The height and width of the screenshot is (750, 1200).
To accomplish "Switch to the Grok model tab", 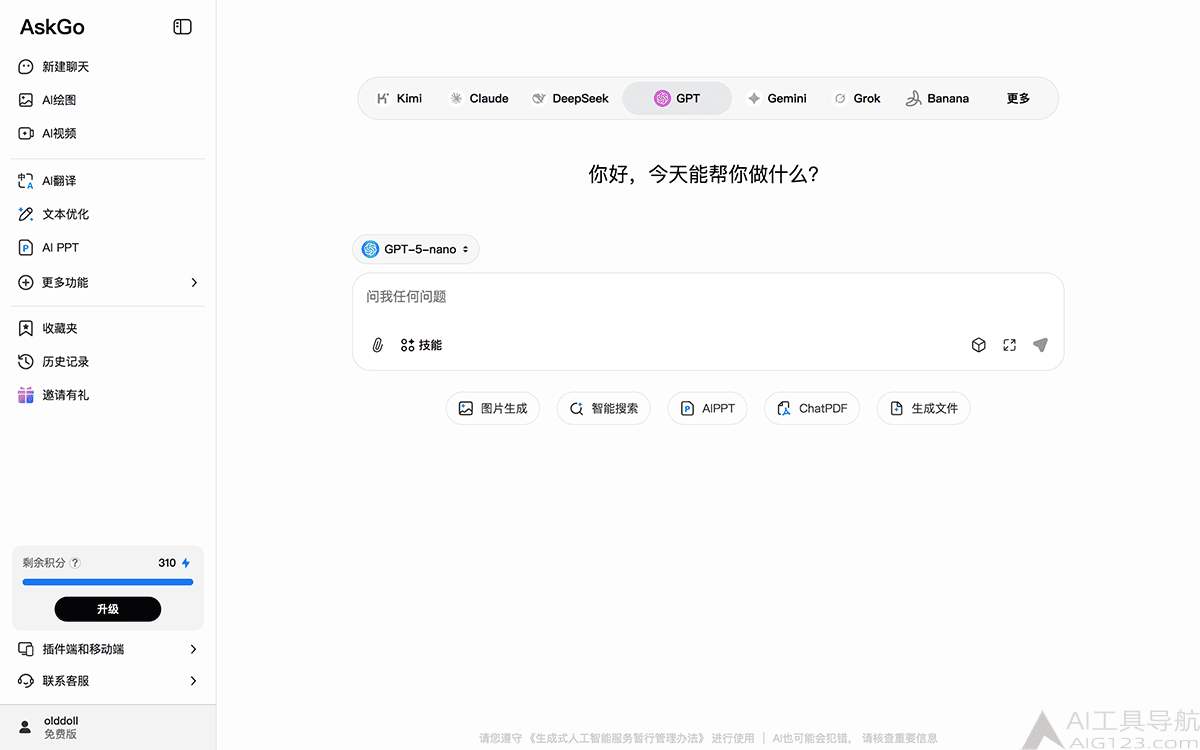I will pos(857,98).
